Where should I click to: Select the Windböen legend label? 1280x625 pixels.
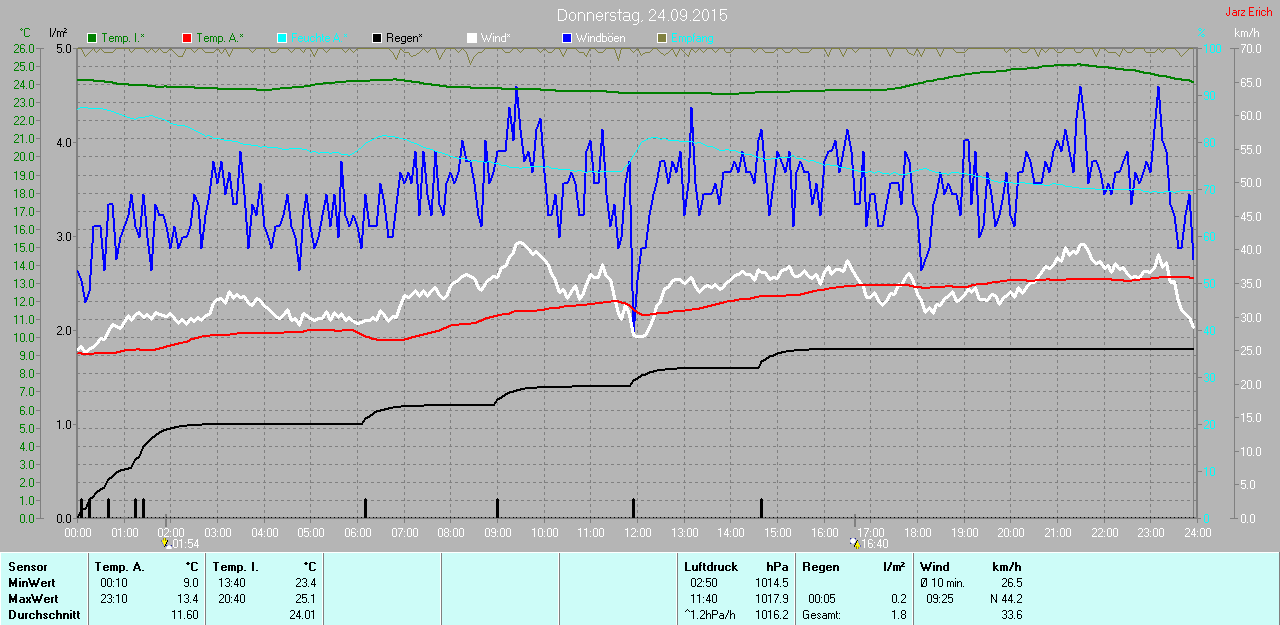point(601,38)
